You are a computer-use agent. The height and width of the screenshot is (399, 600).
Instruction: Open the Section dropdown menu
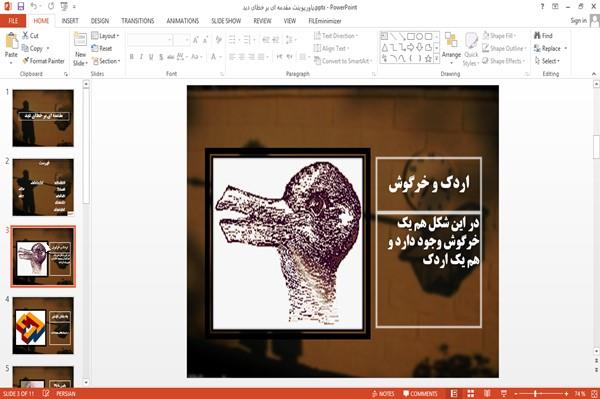106,61
